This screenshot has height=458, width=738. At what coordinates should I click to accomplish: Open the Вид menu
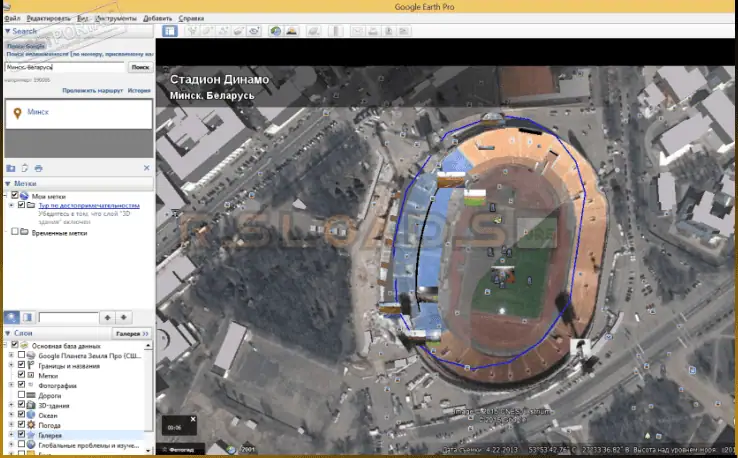[x=82, y=18]
